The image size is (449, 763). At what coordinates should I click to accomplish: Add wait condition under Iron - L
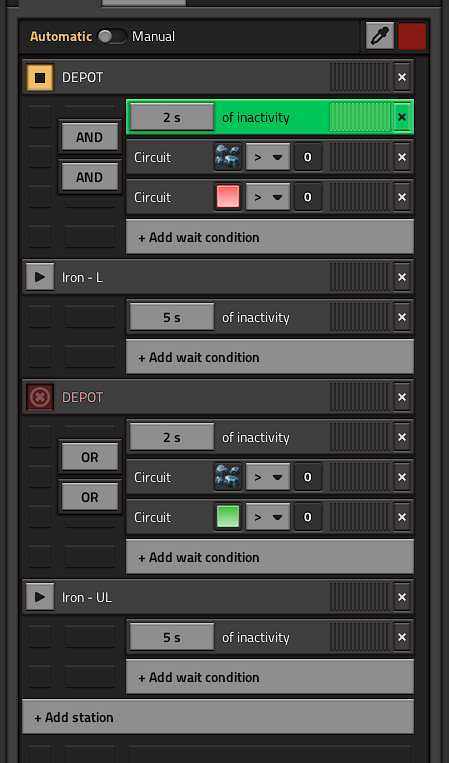point(270,357)
